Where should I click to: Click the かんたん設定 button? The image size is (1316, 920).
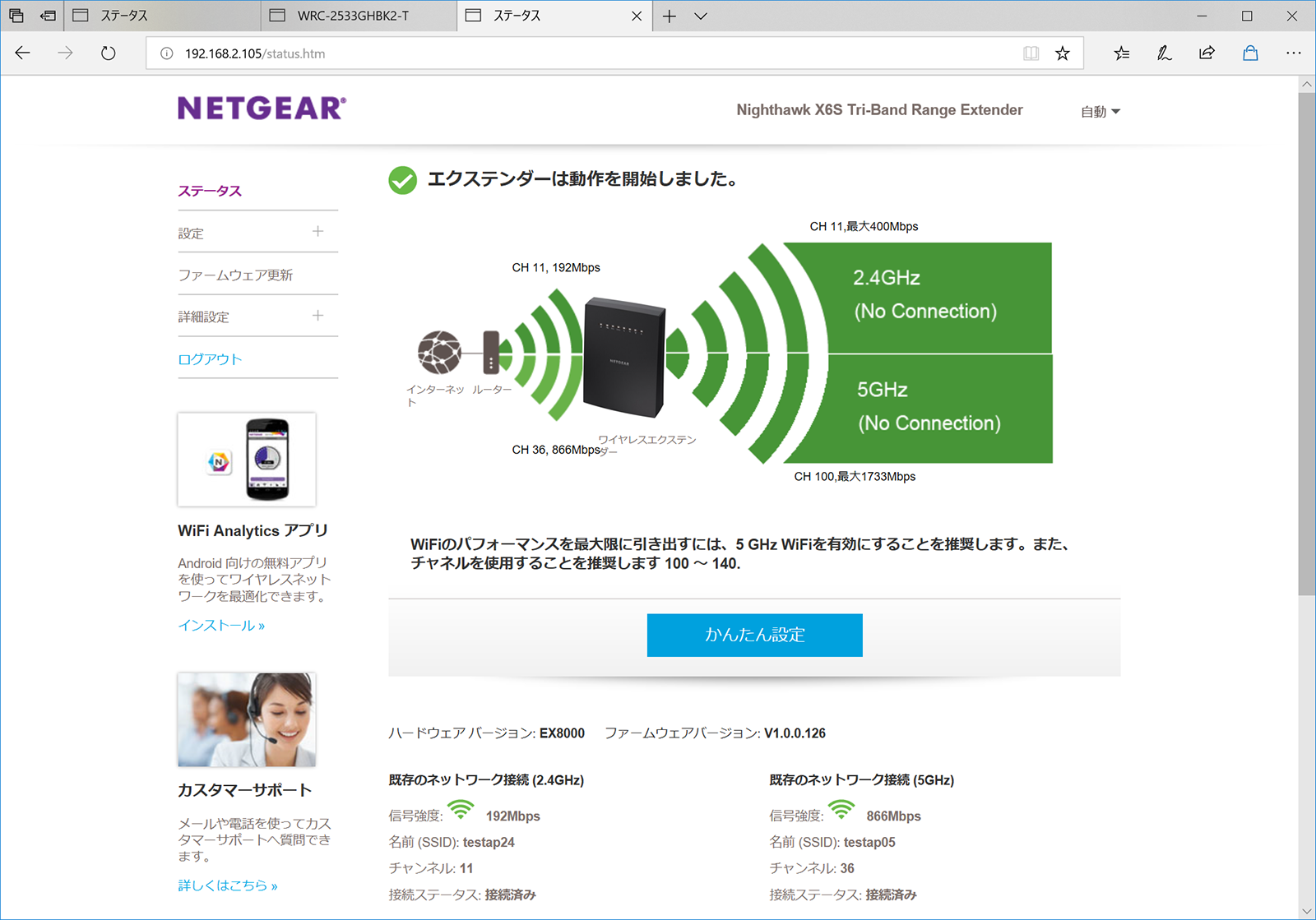[x=754, y=635]
